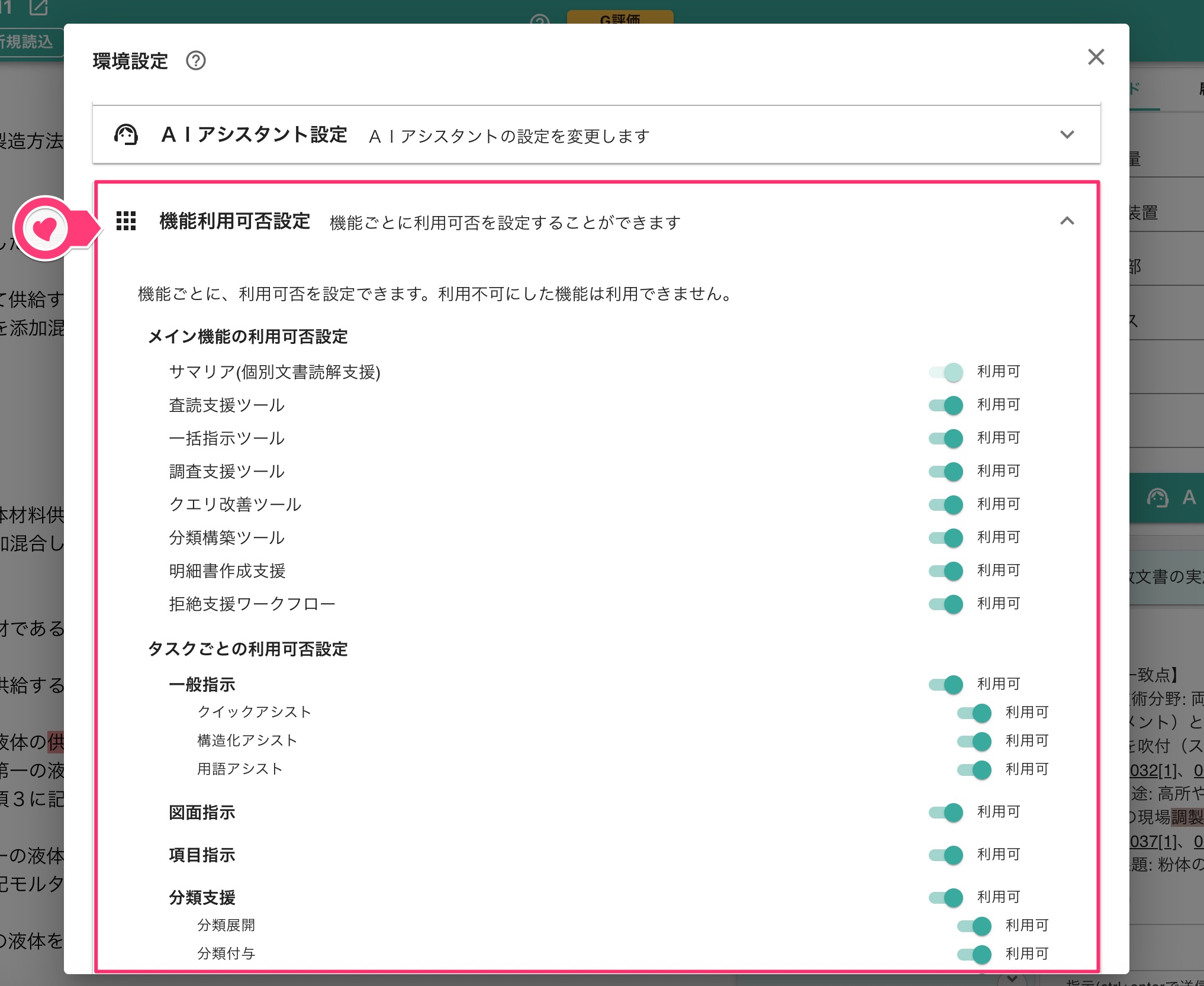
Task: Toggle 構造化アシスト availability switch
Action: (x=974, y=741)
